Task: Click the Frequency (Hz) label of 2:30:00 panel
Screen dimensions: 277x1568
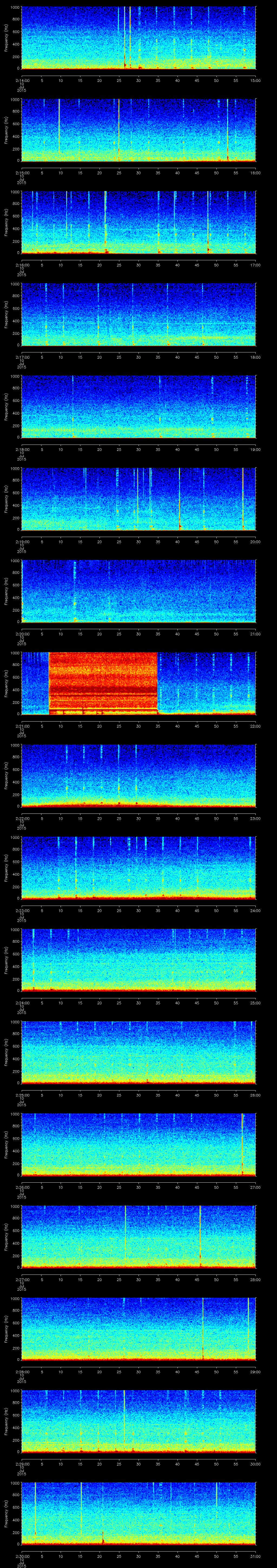Action: point(6,1513)
